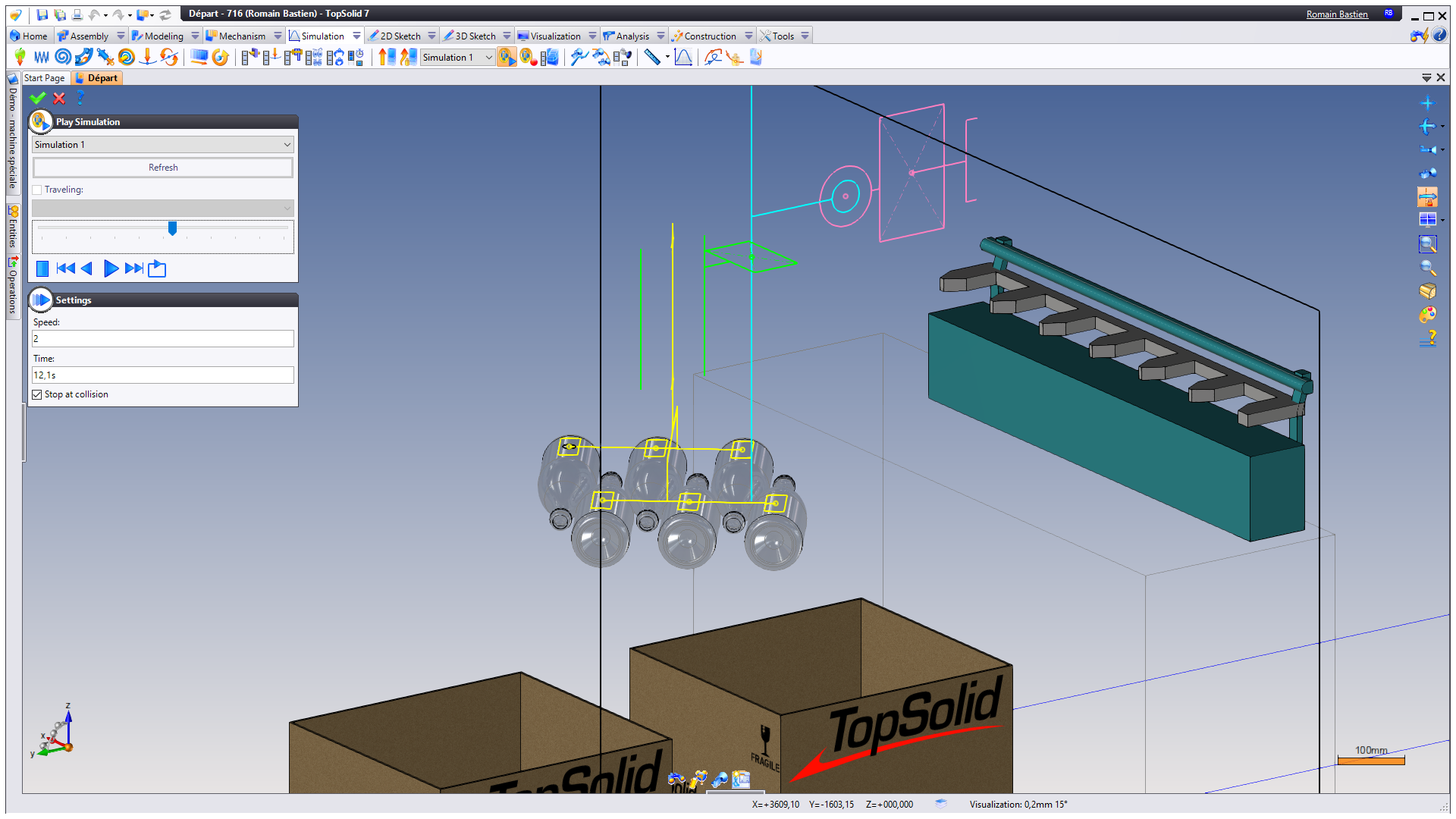Click the record simulation icon with red dot
This screenshot has height=819, width=1456.
click(x=529, y=57)
